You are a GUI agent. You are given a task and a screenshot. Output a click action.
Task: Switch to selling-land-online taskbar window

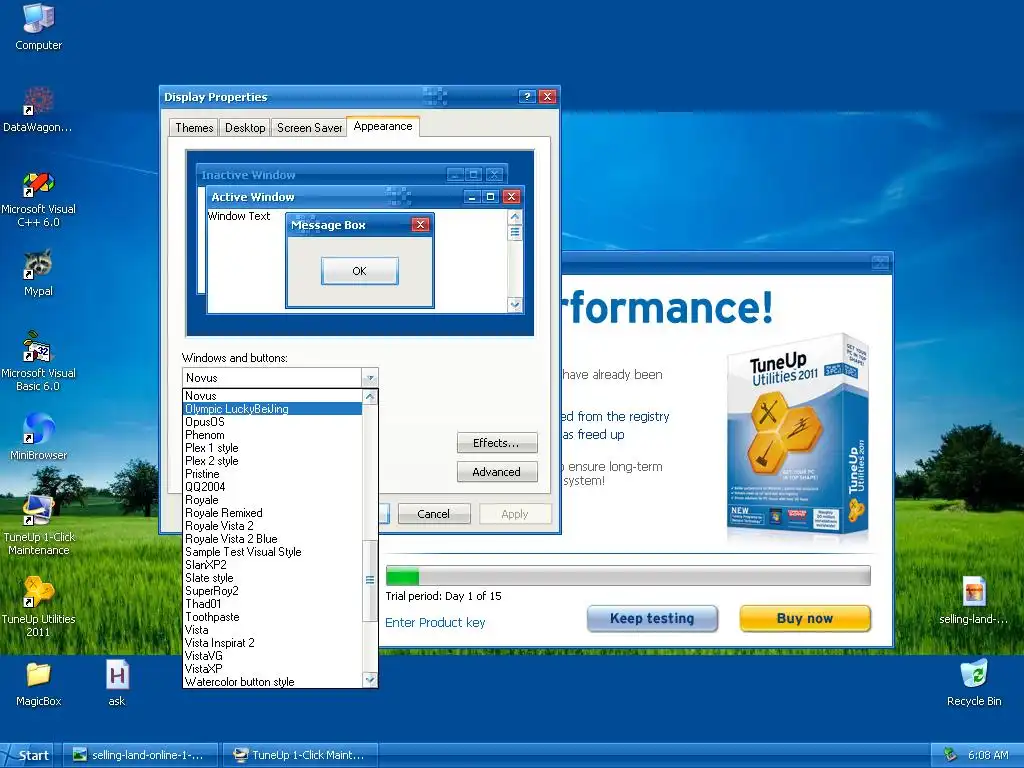coord(142,755)
